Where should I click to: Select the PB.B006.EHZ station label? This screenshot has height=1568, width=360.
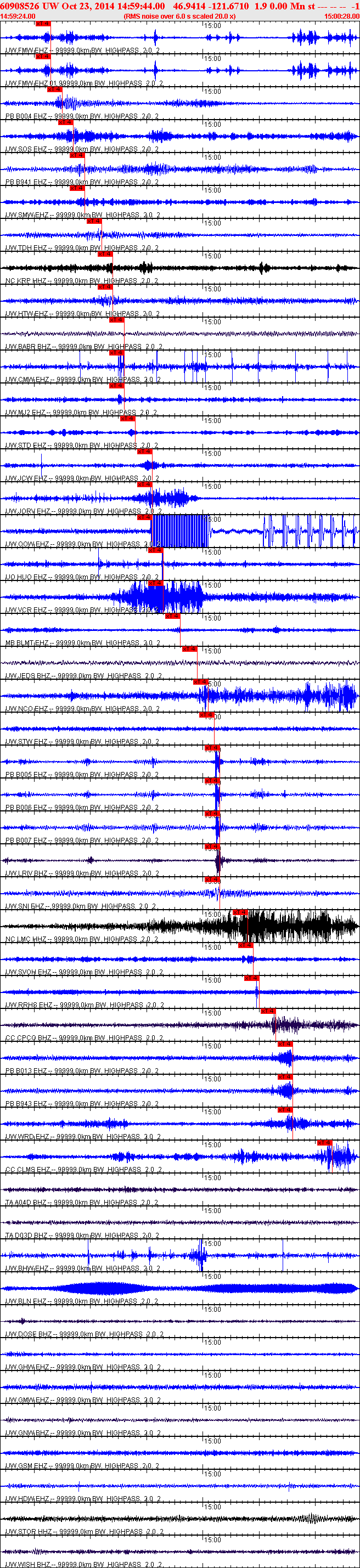(82, 807)
